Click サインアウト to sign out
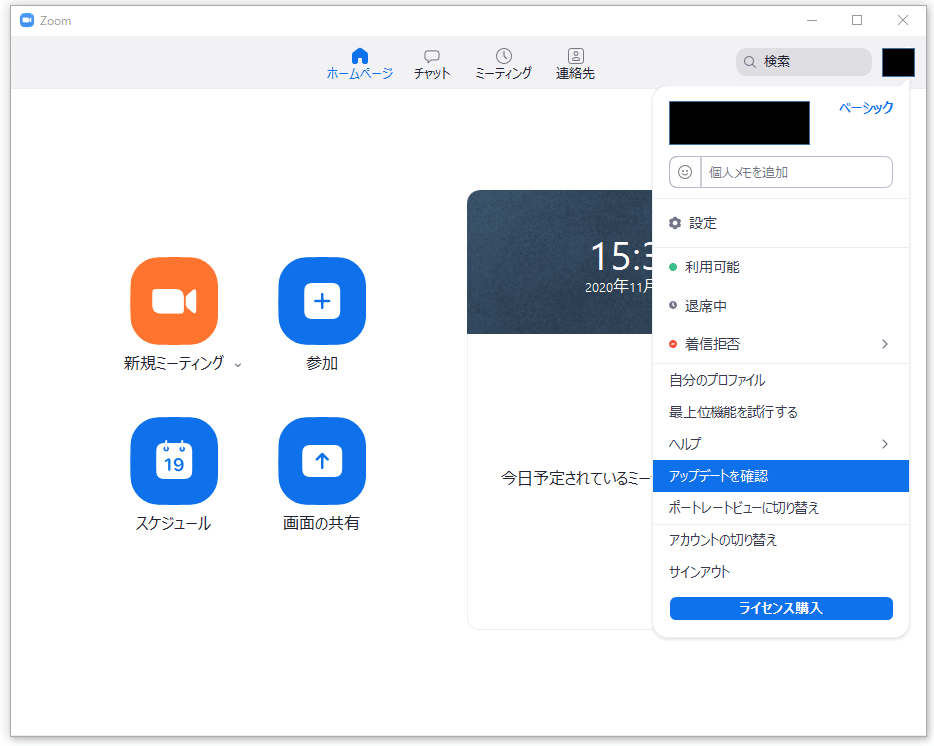This screenshot has width=934, height=746. coord(781,572)
